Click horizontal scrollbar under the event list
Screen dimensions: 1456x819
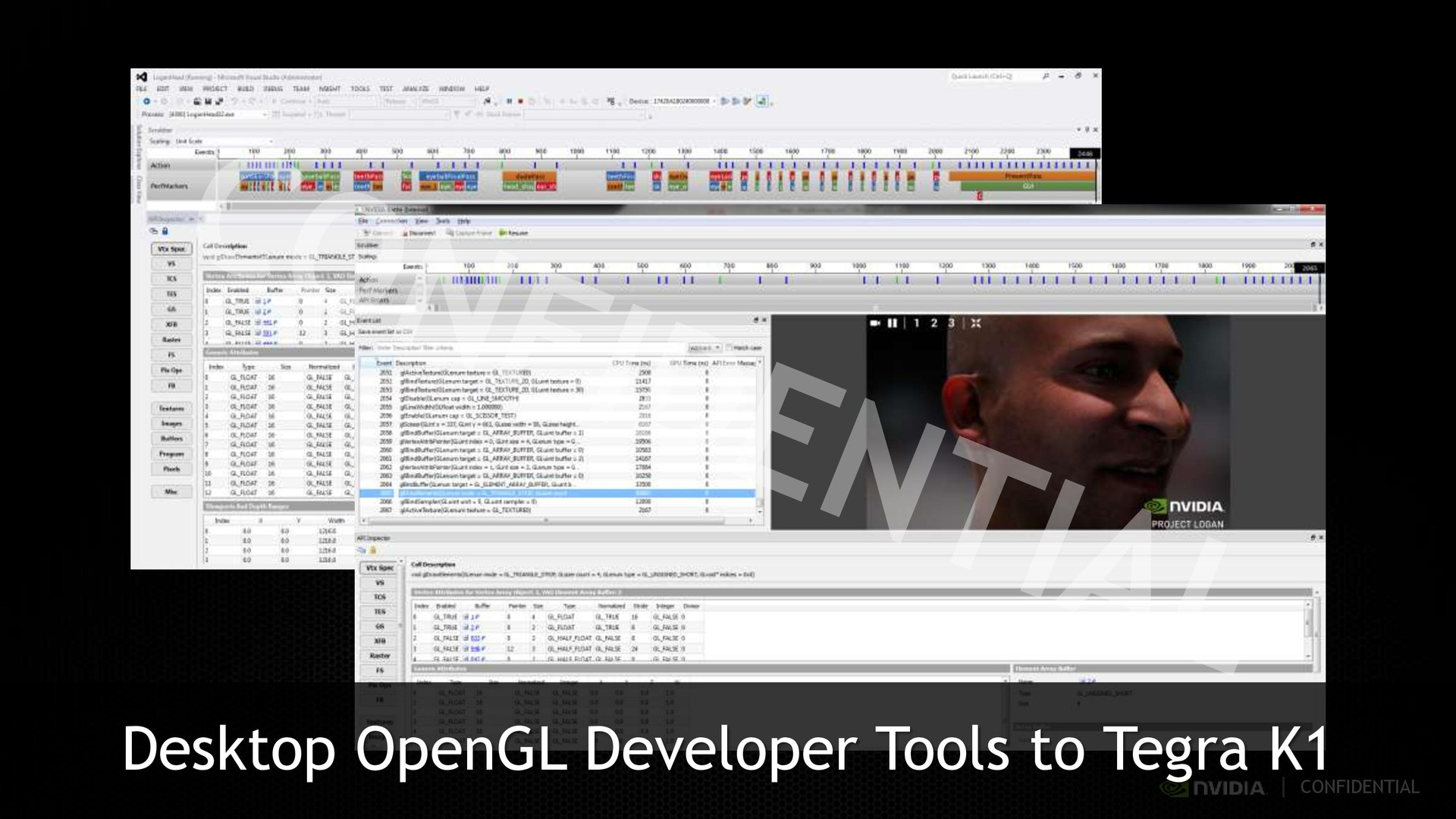click(557, 521)
